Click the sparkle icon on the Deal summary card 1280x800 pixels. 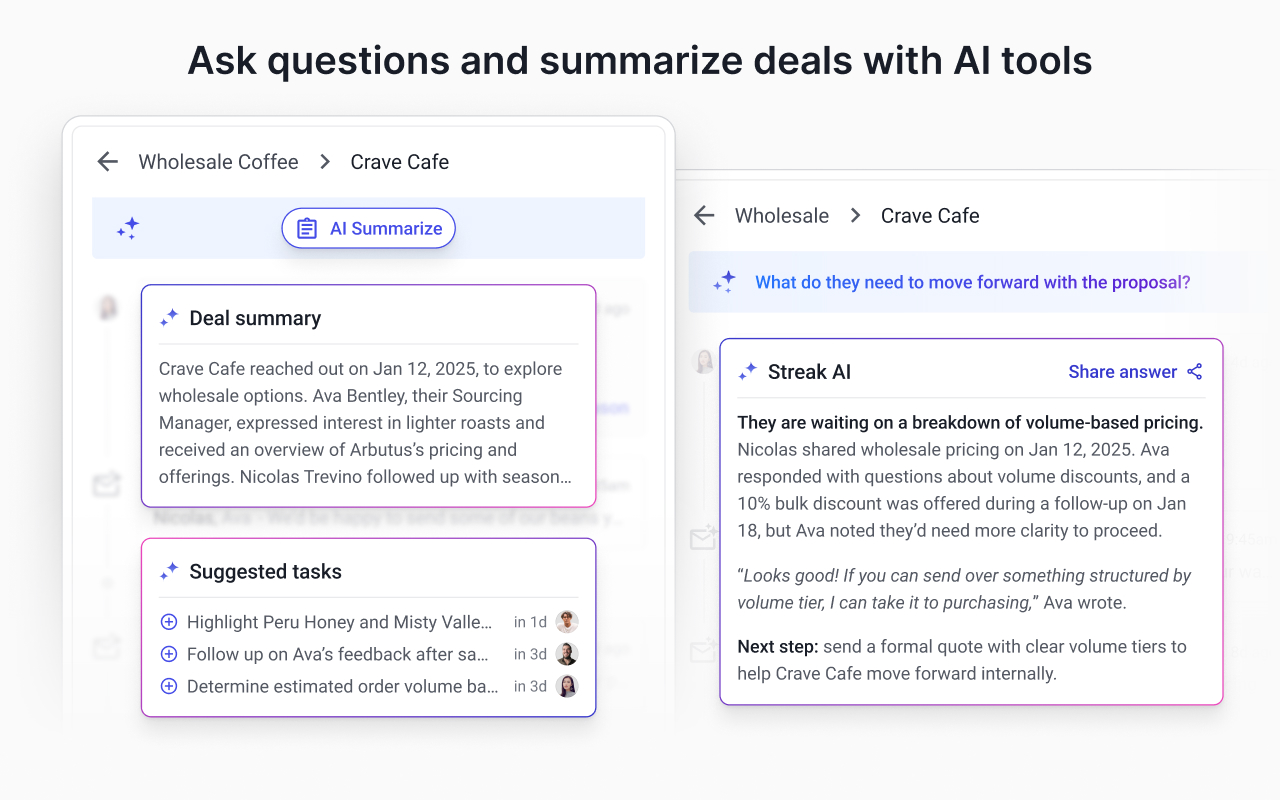click(x=169, y=317)
